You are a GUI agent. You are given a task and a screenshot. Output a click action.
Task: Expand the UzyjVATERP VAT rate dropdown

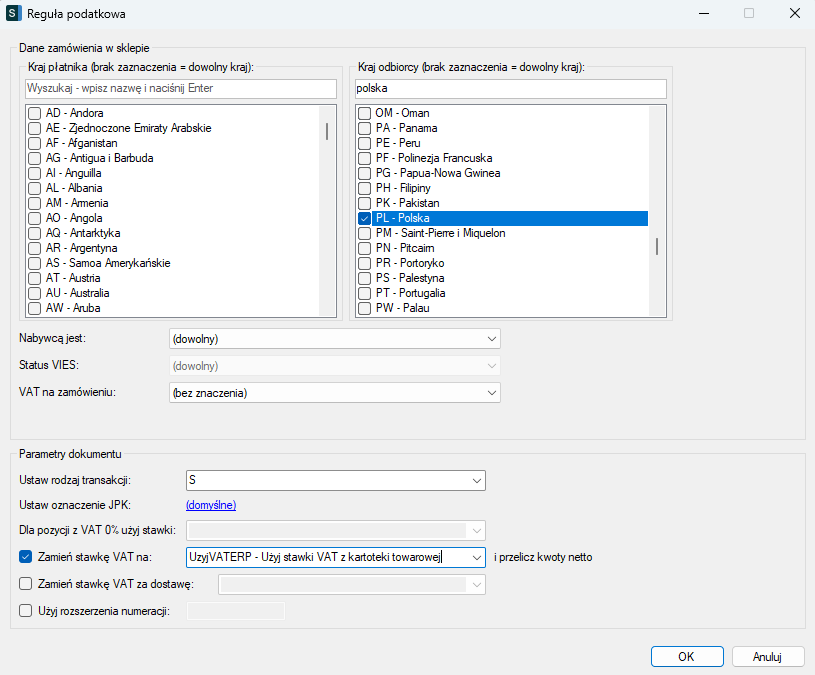point(476,557)
